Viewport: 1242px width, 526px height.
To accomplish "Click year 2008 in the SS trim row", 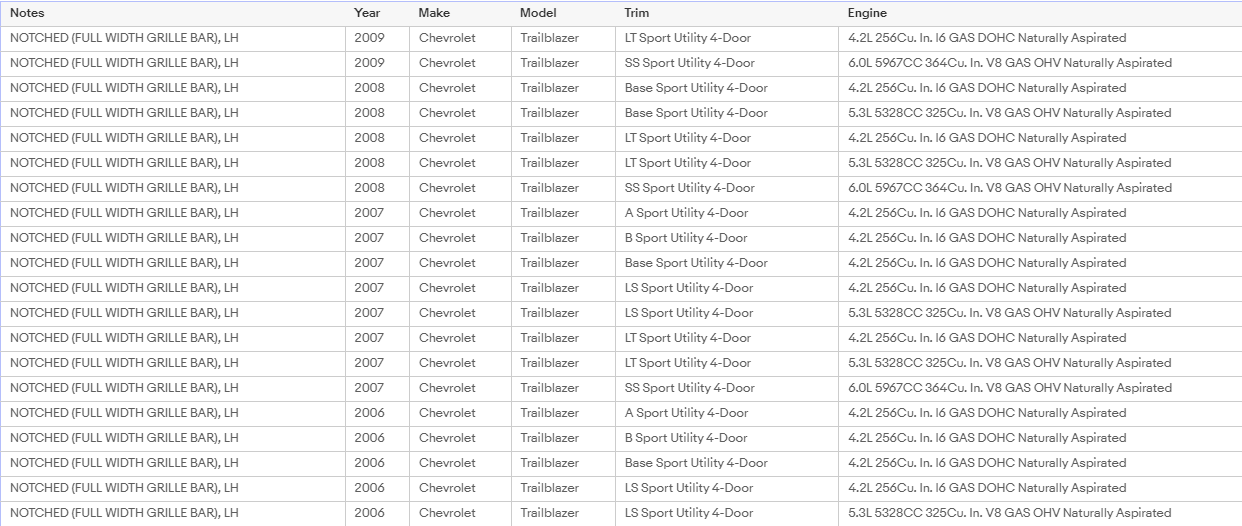I will pyautogui.click(x=369, y=188).
